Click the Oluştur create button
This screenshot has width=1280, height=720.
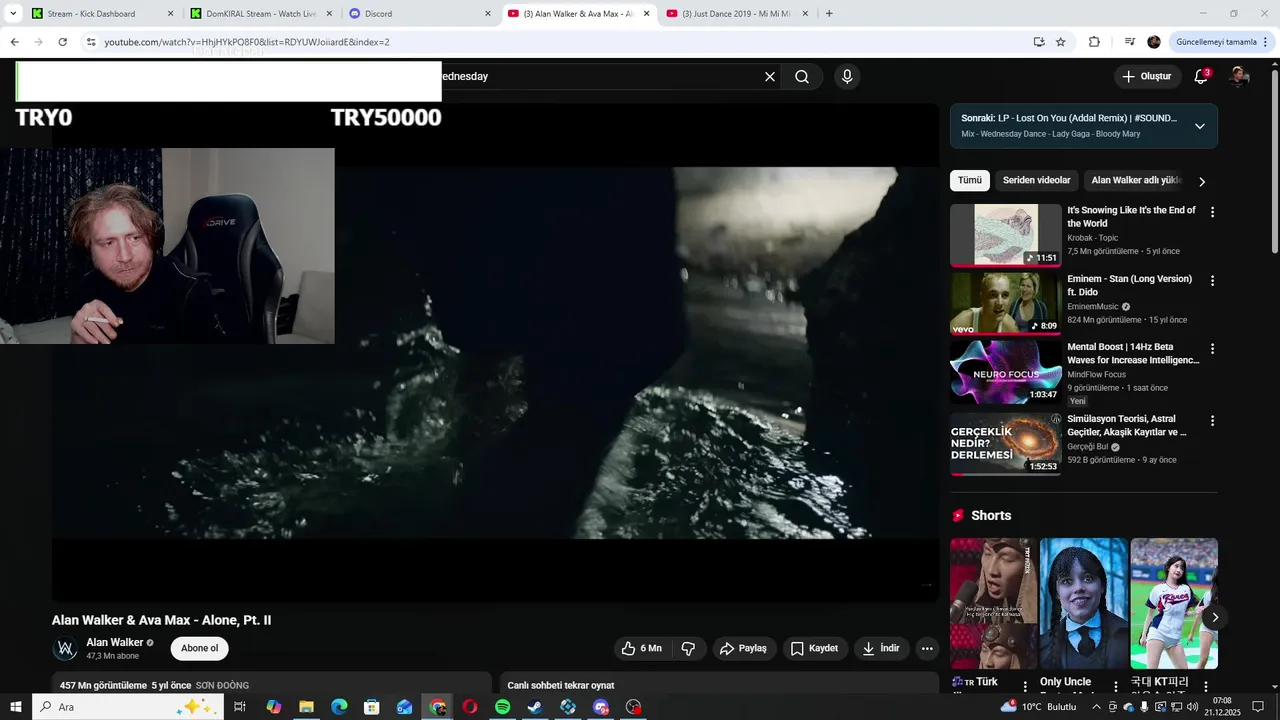point(1147,77)
